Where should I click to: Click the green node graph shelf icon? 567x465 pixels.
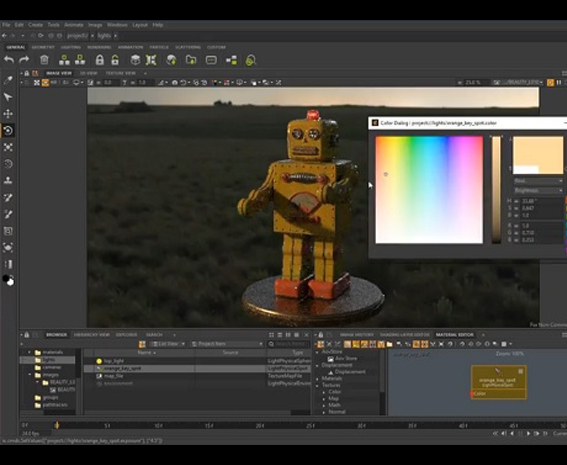(231, 60)
